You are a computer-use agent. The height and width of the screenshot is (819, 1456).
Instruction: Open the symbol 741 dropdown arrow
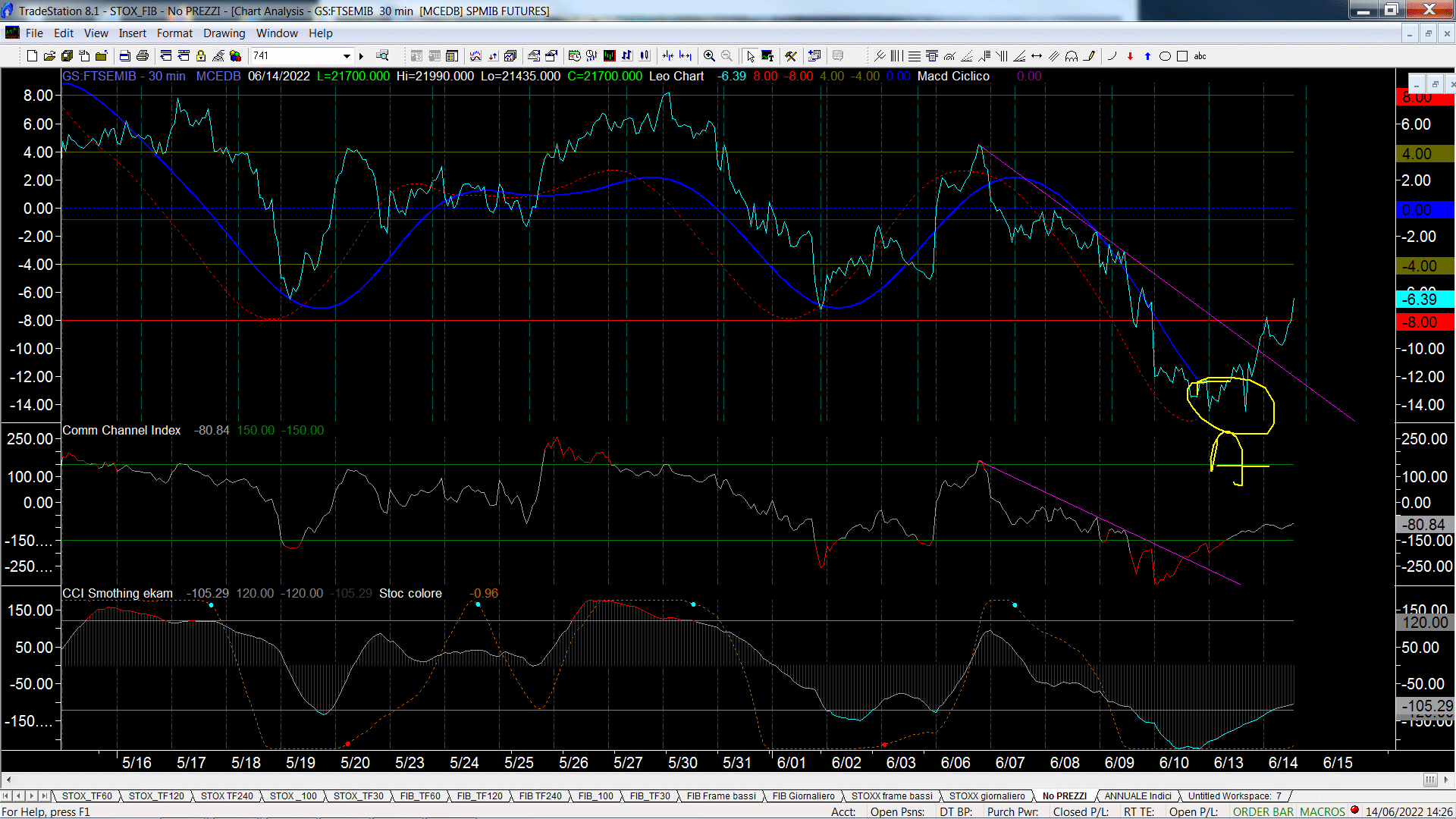347,56
